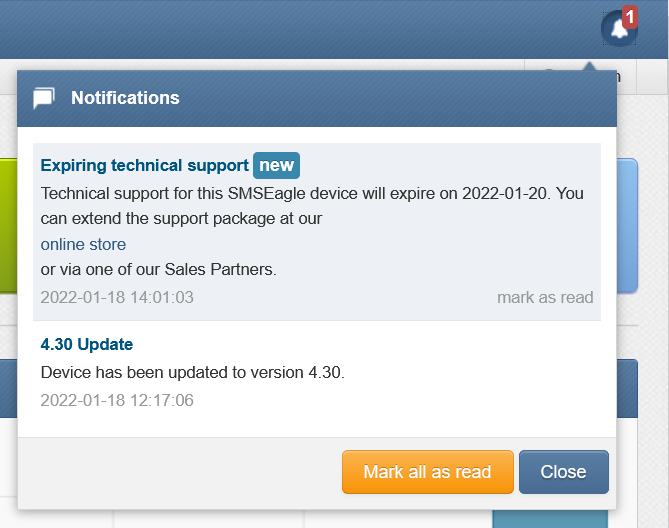The width and height of the screenshot is (669, 528).
Task: Click the green tile behind the popup
Action: click(9, 226)
